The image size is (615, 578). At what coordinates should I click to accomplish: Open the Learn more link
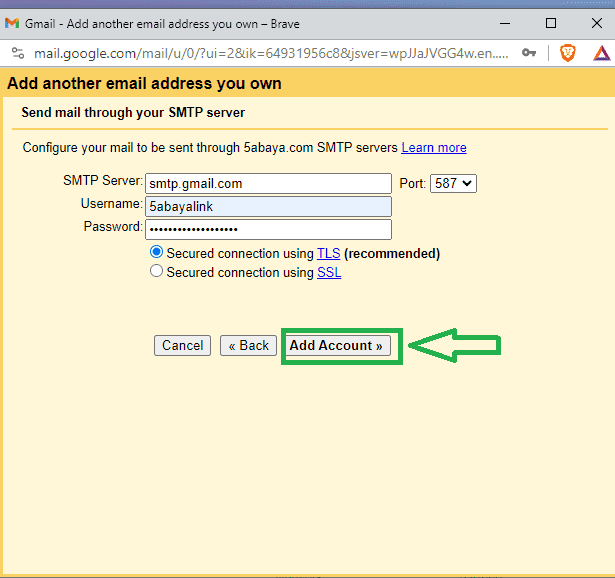tap(434, 148)
